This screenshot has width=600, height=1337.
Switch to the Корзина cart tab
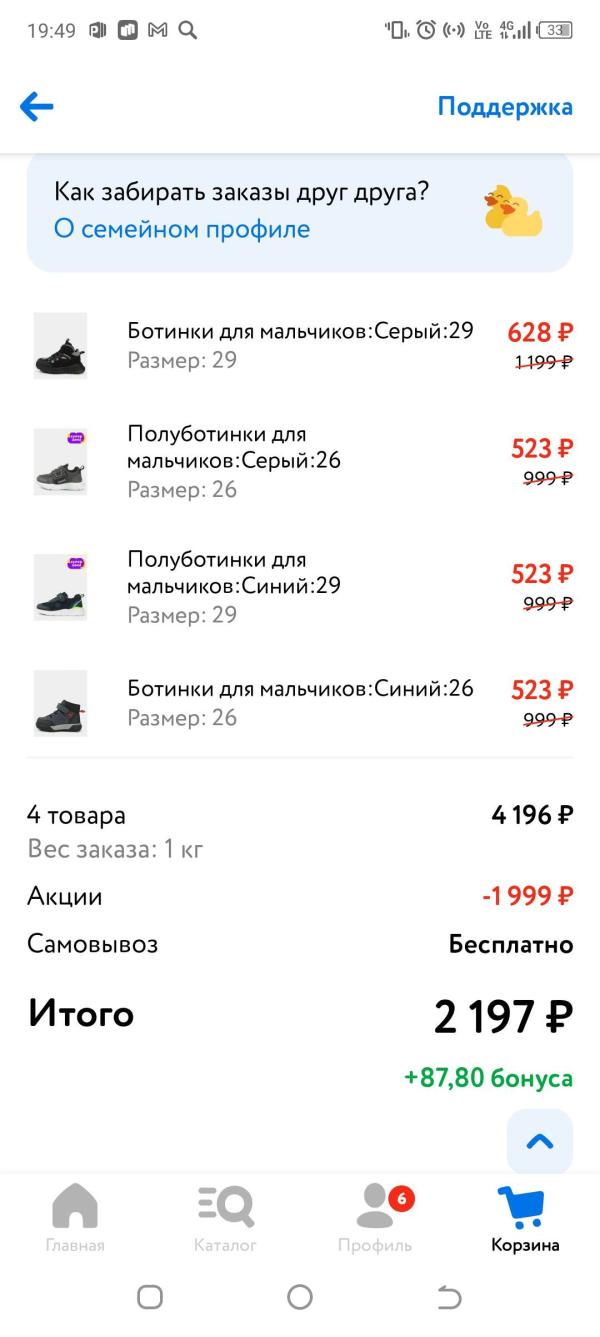[x=525, y=1217]
